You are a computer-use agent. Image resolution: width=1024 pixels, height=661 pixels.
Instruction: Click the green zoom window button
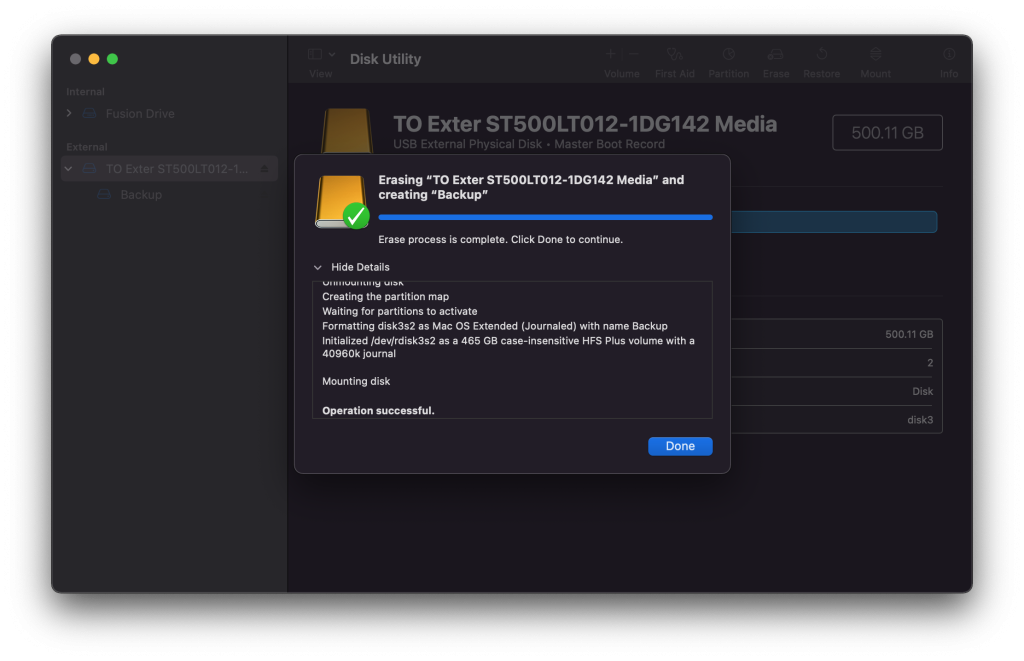(x=112, y=59)
